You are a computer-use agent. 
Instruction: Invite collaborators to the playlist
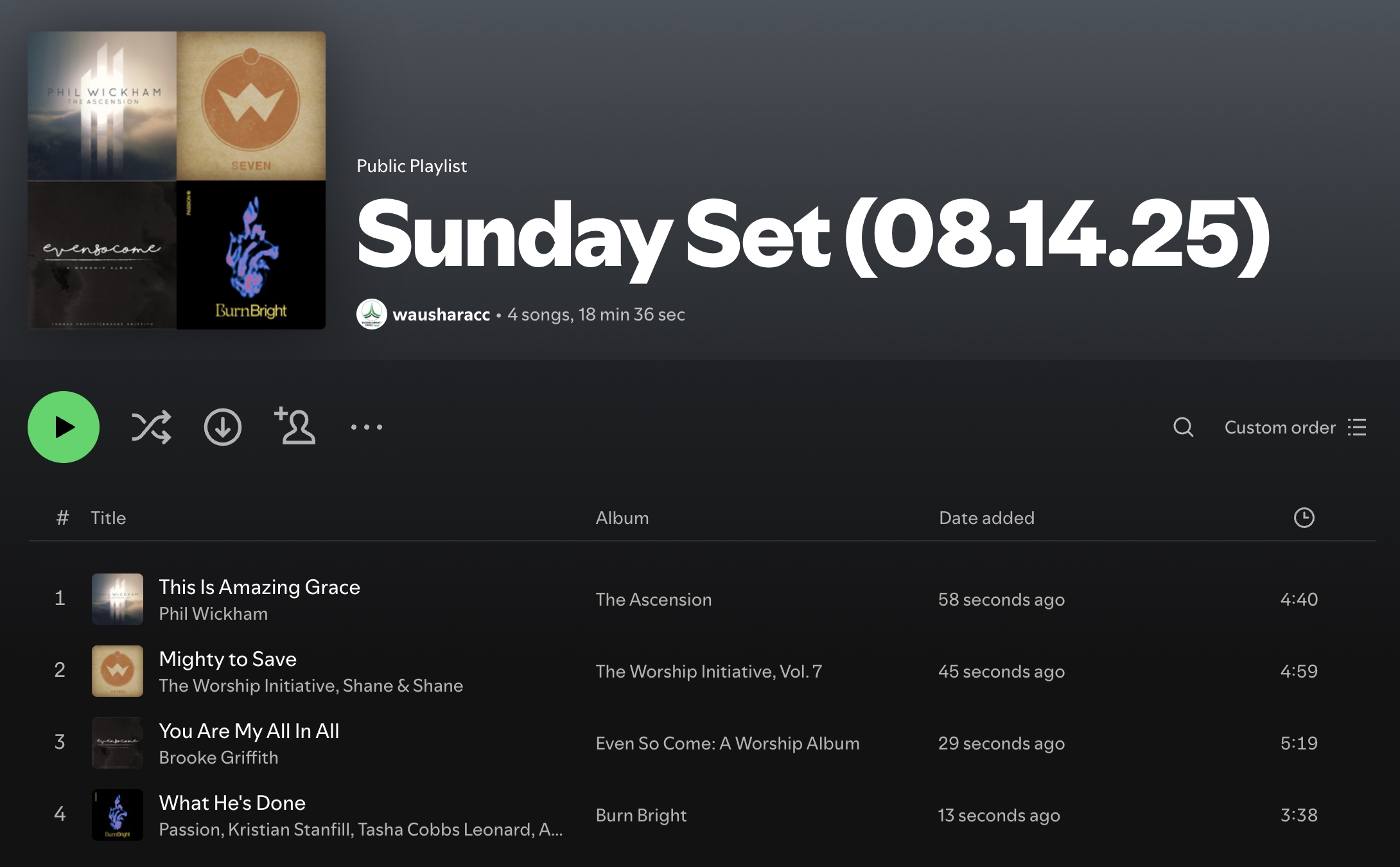295,426
